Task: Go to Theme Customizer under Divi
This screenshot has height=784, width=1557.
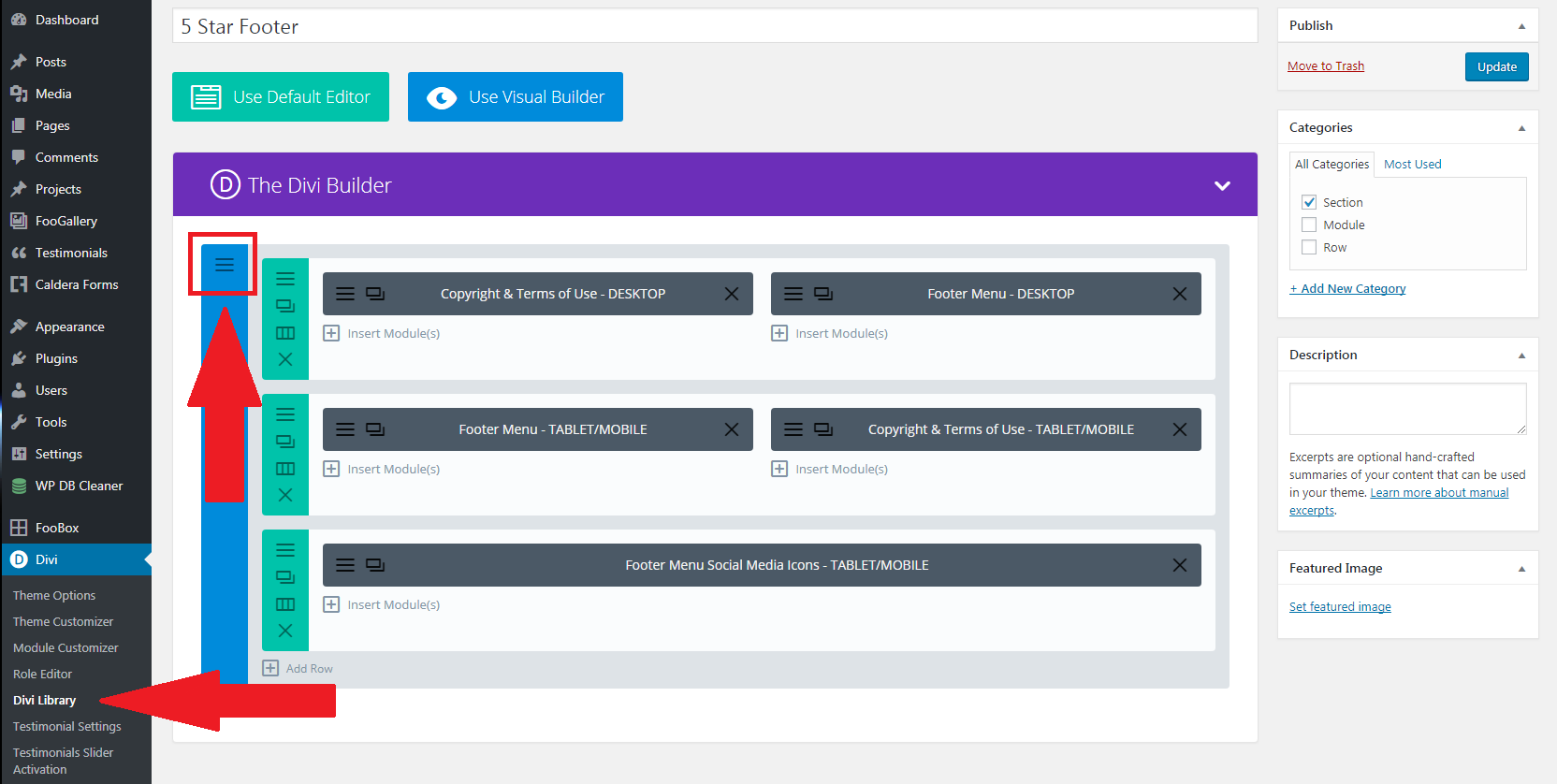Action: pos(63,621)
